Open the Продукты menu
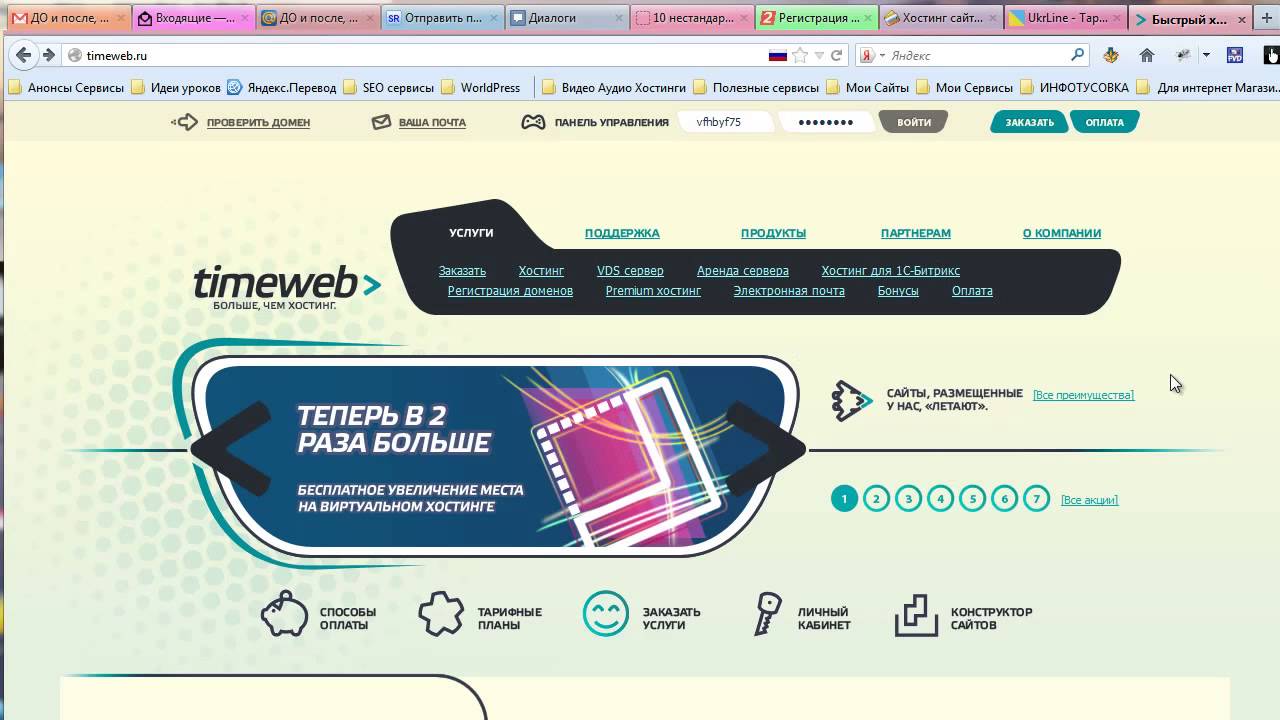 tap(773, 233)
